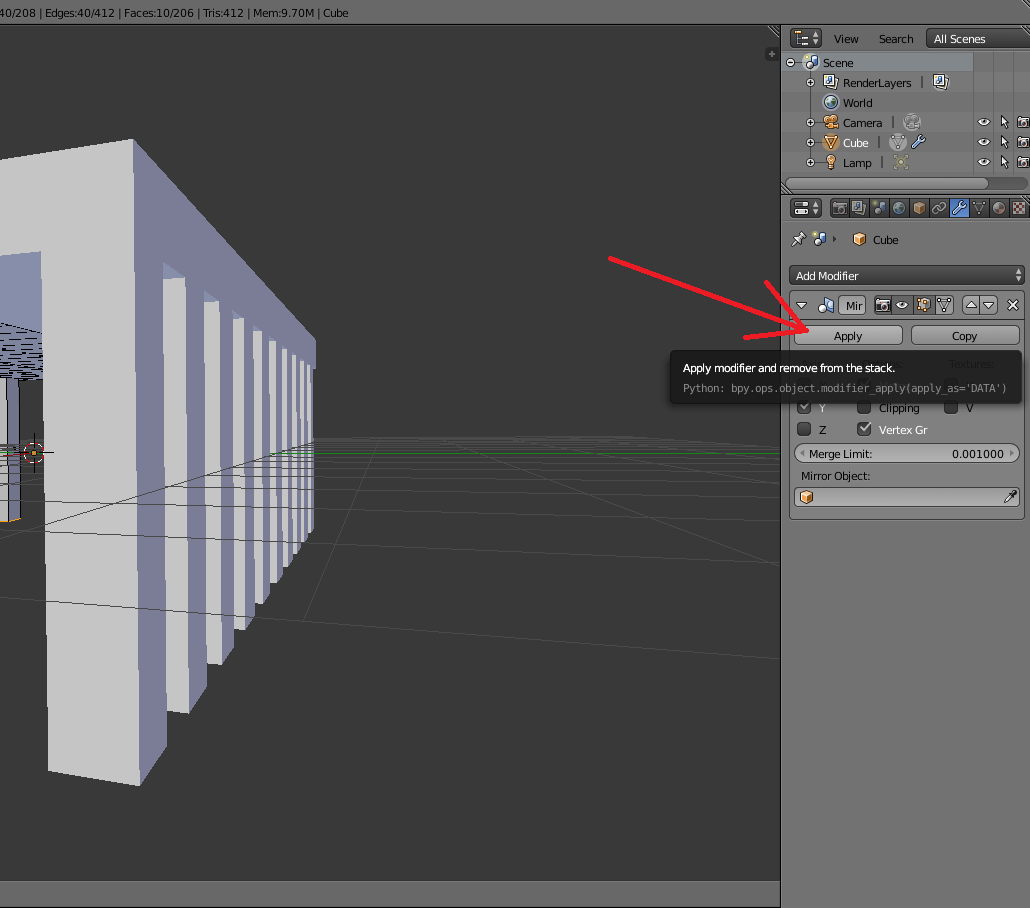
Task: Open the Render properties tab (camera icon)
Action: (x=840, y=208)
